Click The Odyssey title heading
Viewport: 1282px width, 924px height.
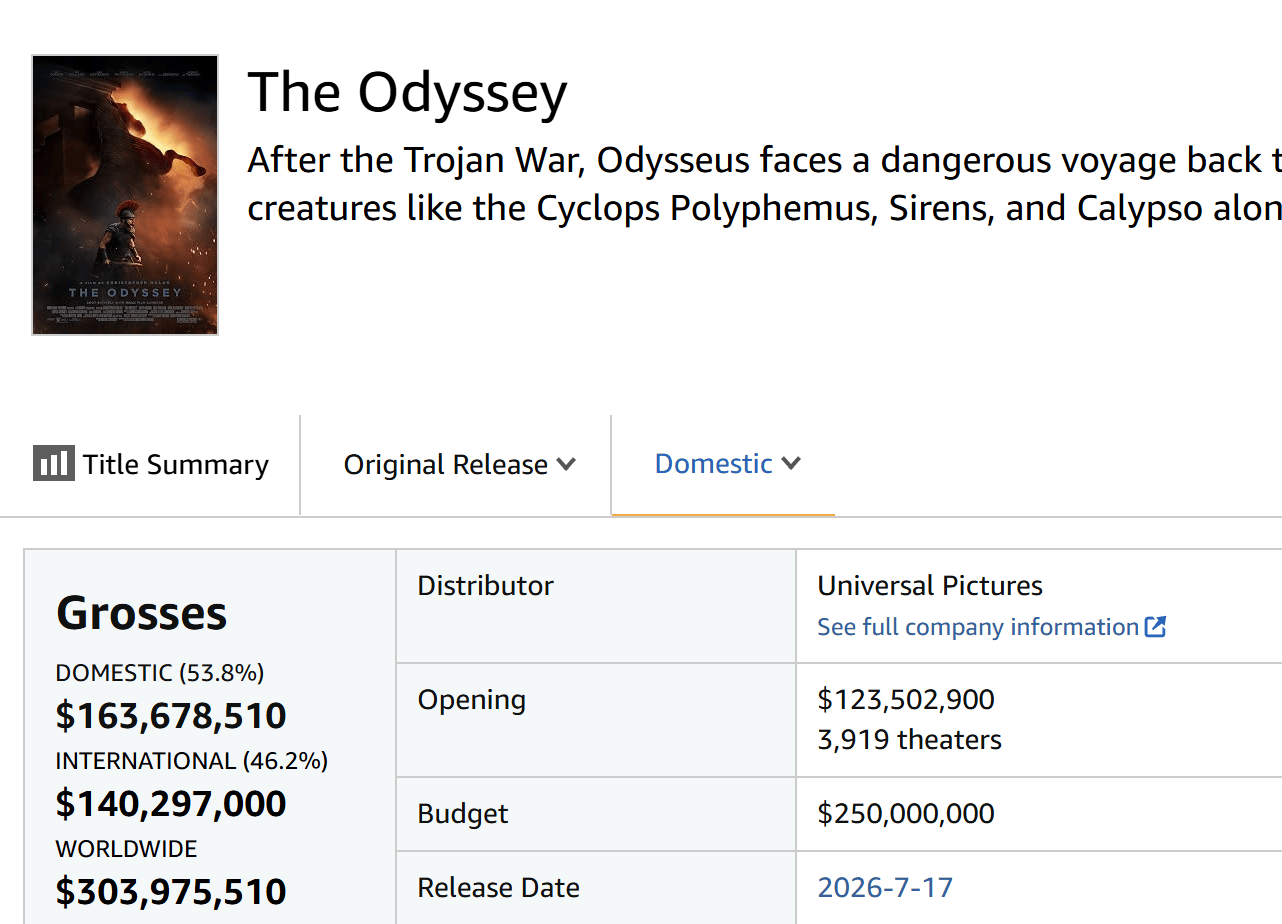click(x=408, y=93)
